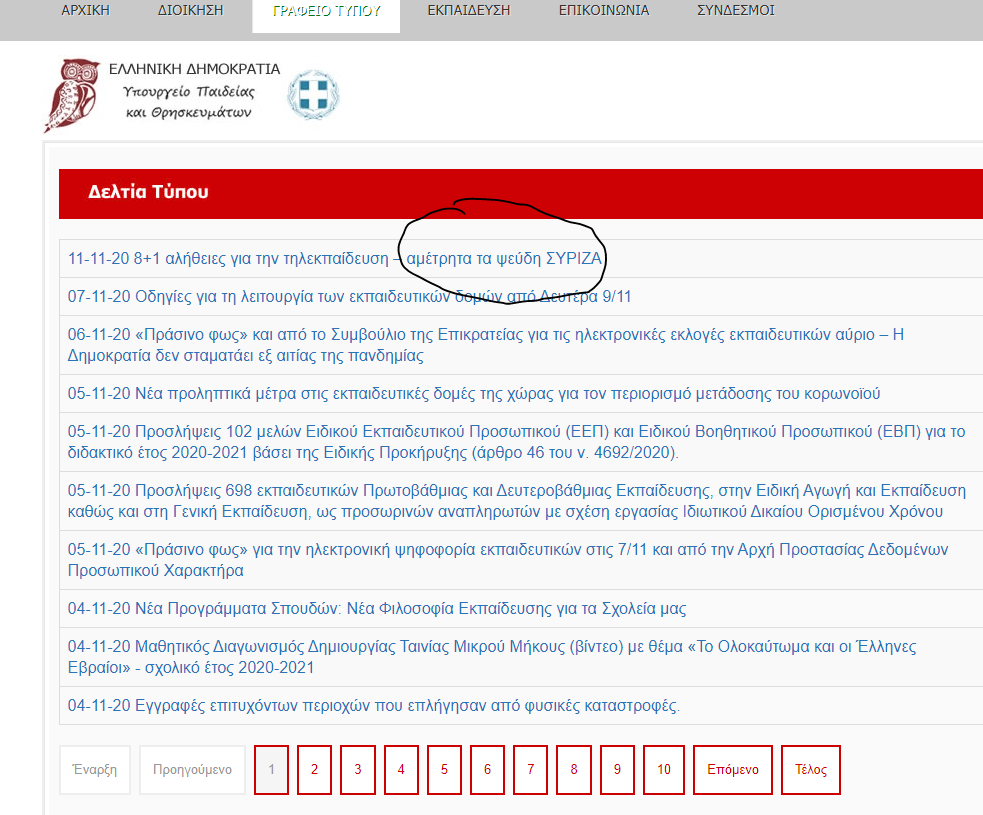This screenshot has height=815, width=983.
Task: Open the ΣΥΝΔΕΣΜΟΙ menu item
Action: 735,11
